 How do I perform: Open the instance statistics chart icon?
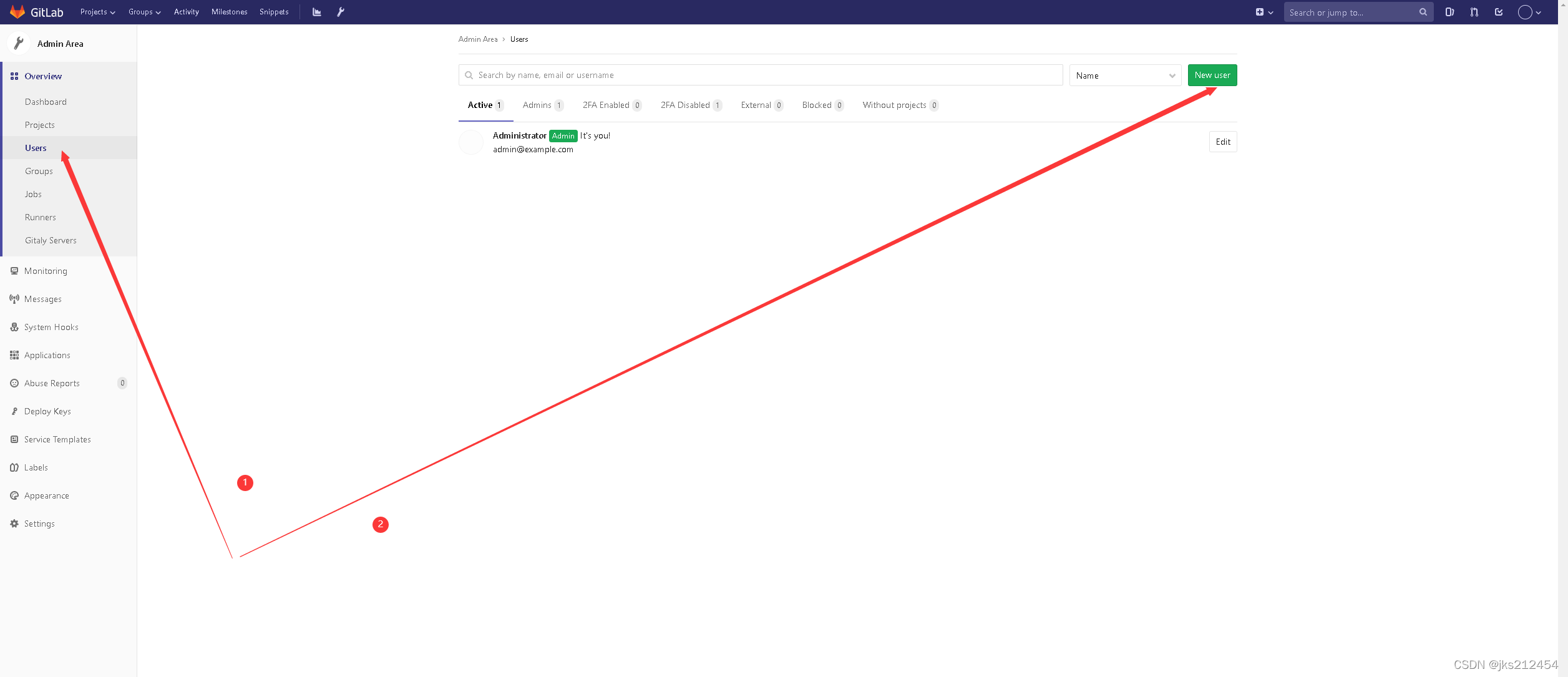click(317, 12)
